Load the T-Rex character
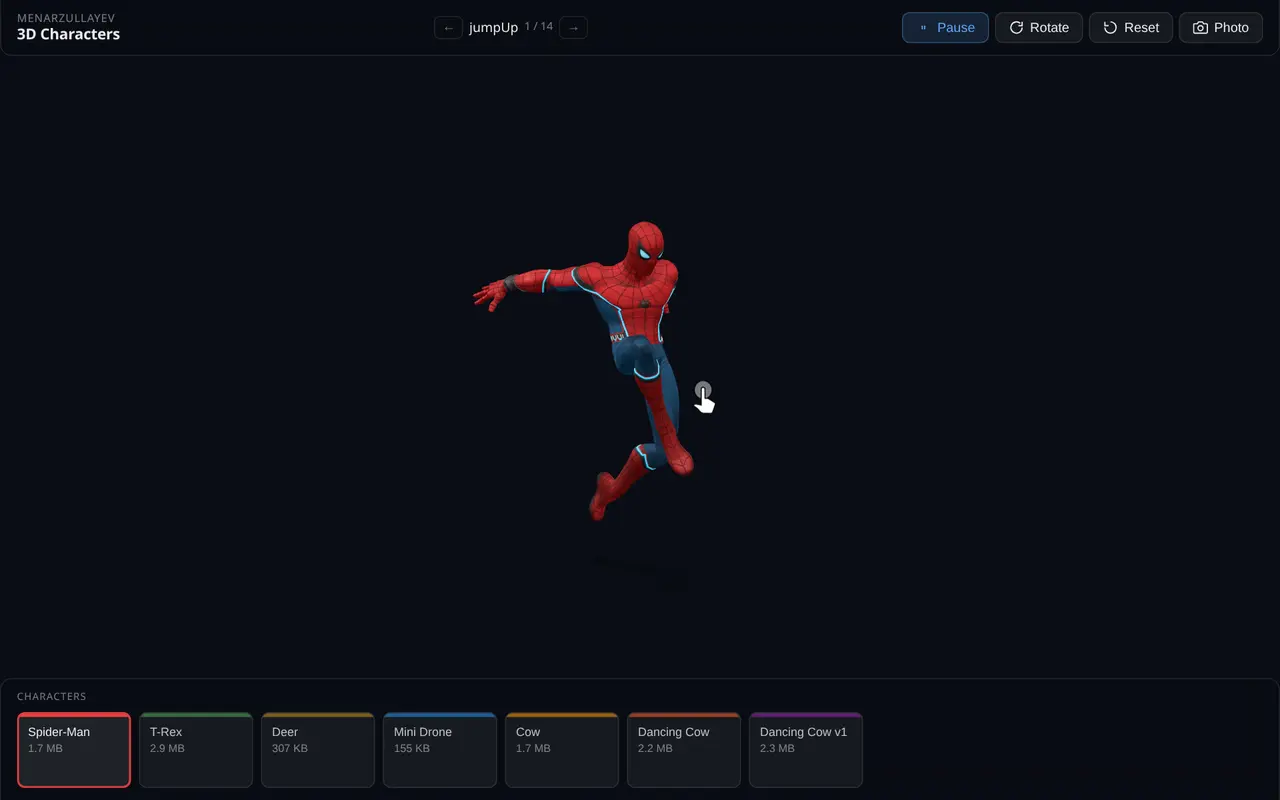1280x800 pixels. tap(196, 750)
